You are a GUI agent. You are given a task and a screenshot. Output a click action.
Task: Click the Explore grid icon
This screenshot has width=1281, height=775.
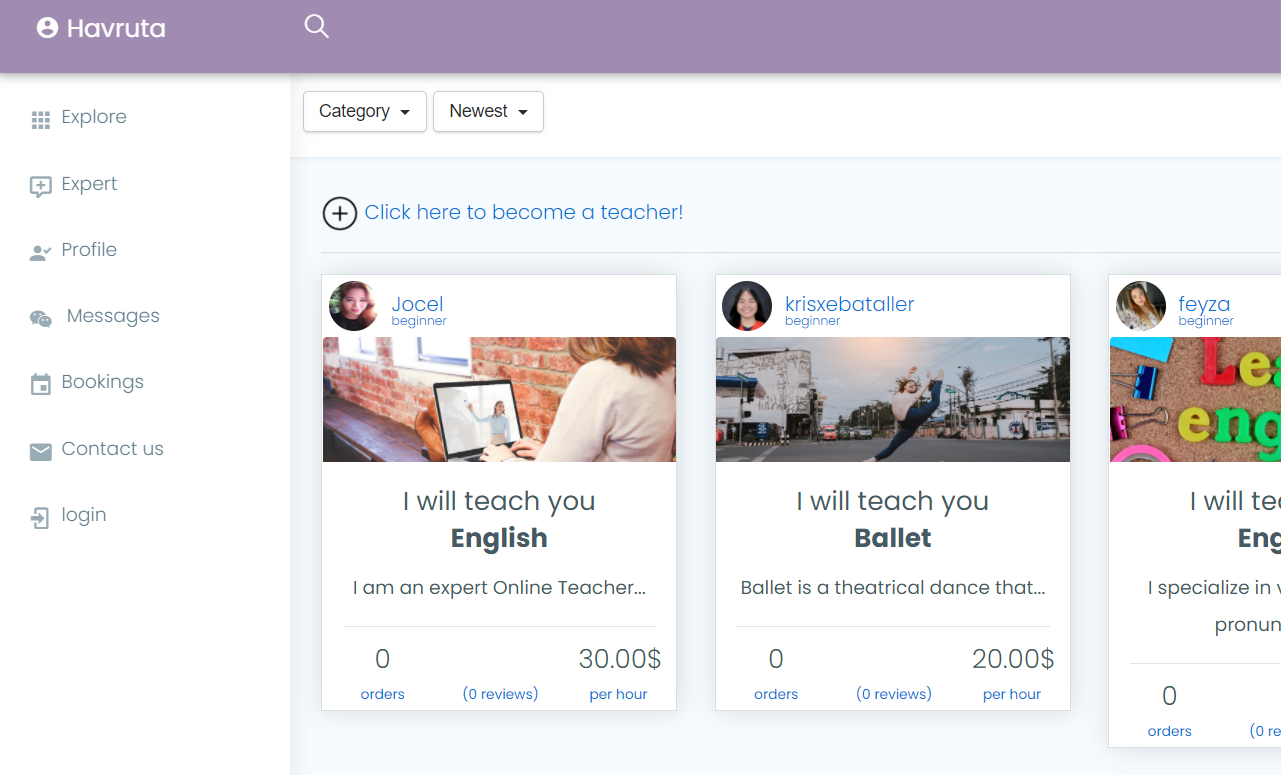pos(40,120)
